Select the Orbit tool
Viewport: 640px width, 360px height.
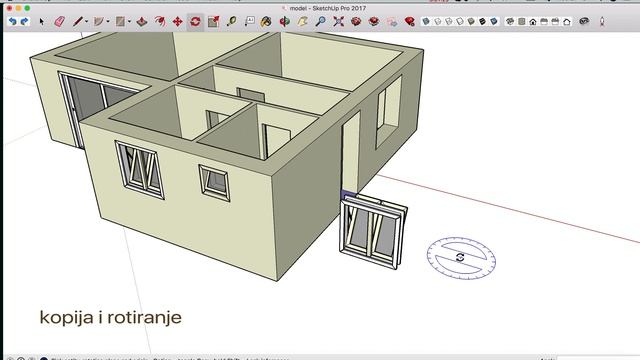point(284,21)
